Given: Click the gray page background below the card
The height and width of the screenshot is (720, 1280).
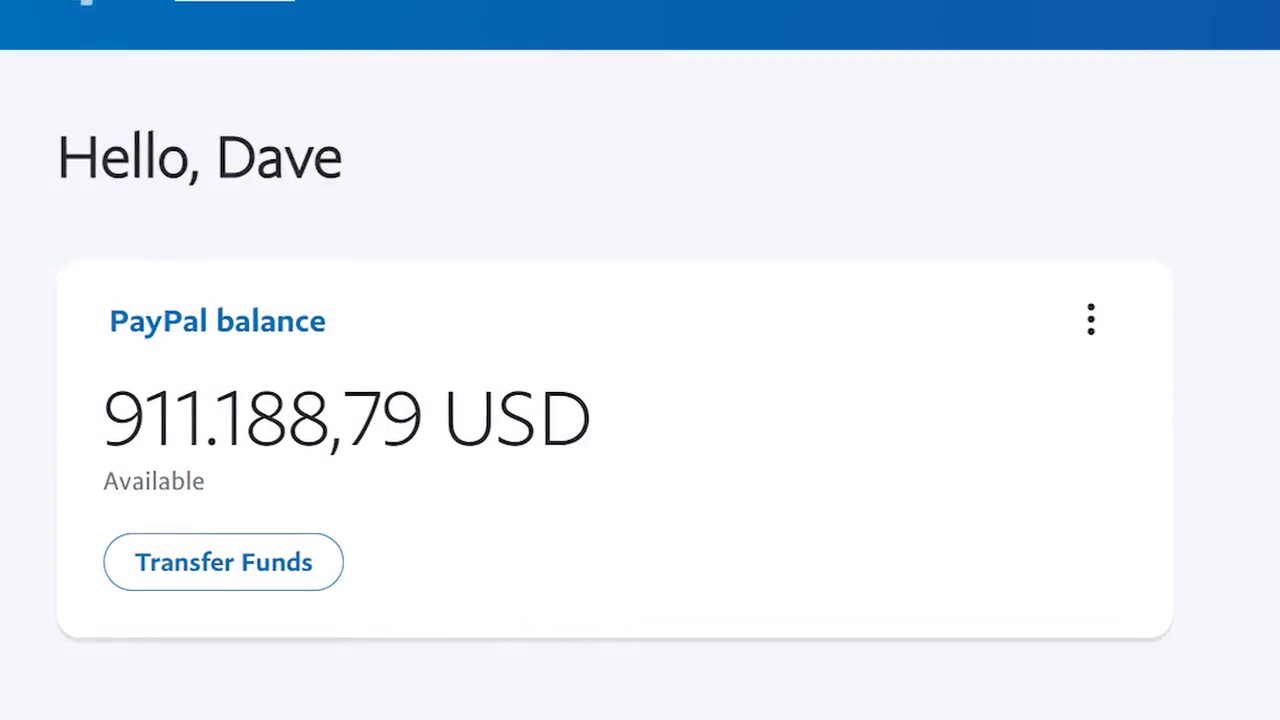Looking at the screenshot, I should [640, 685].
